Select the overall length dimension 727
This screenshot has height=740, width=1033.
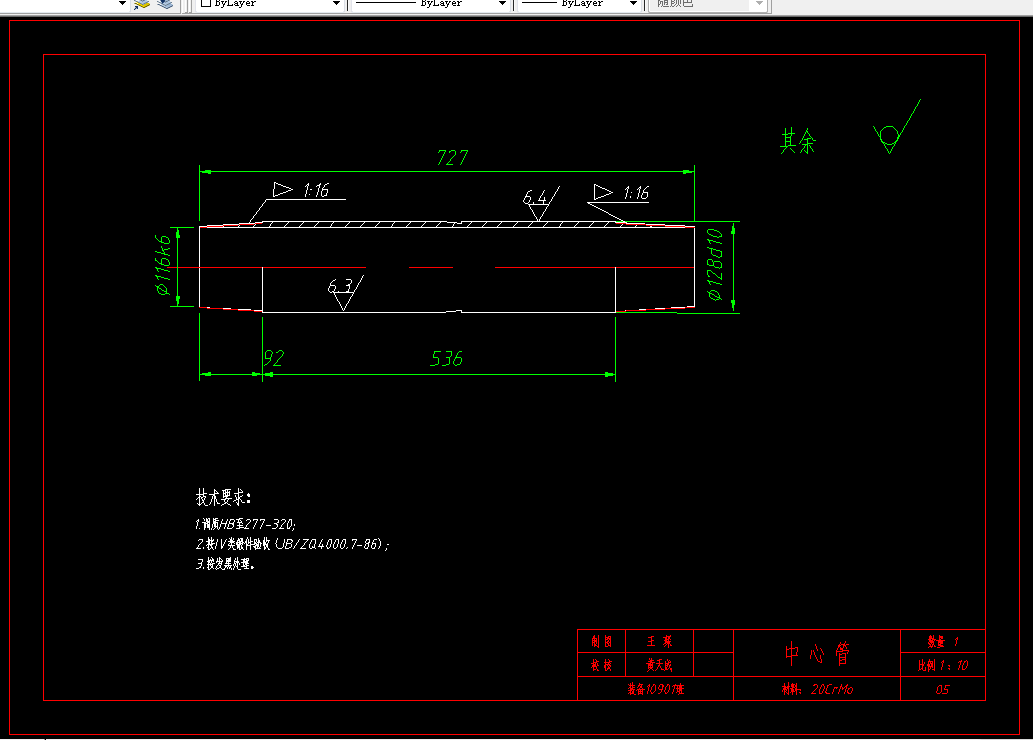tap(452, 158)
